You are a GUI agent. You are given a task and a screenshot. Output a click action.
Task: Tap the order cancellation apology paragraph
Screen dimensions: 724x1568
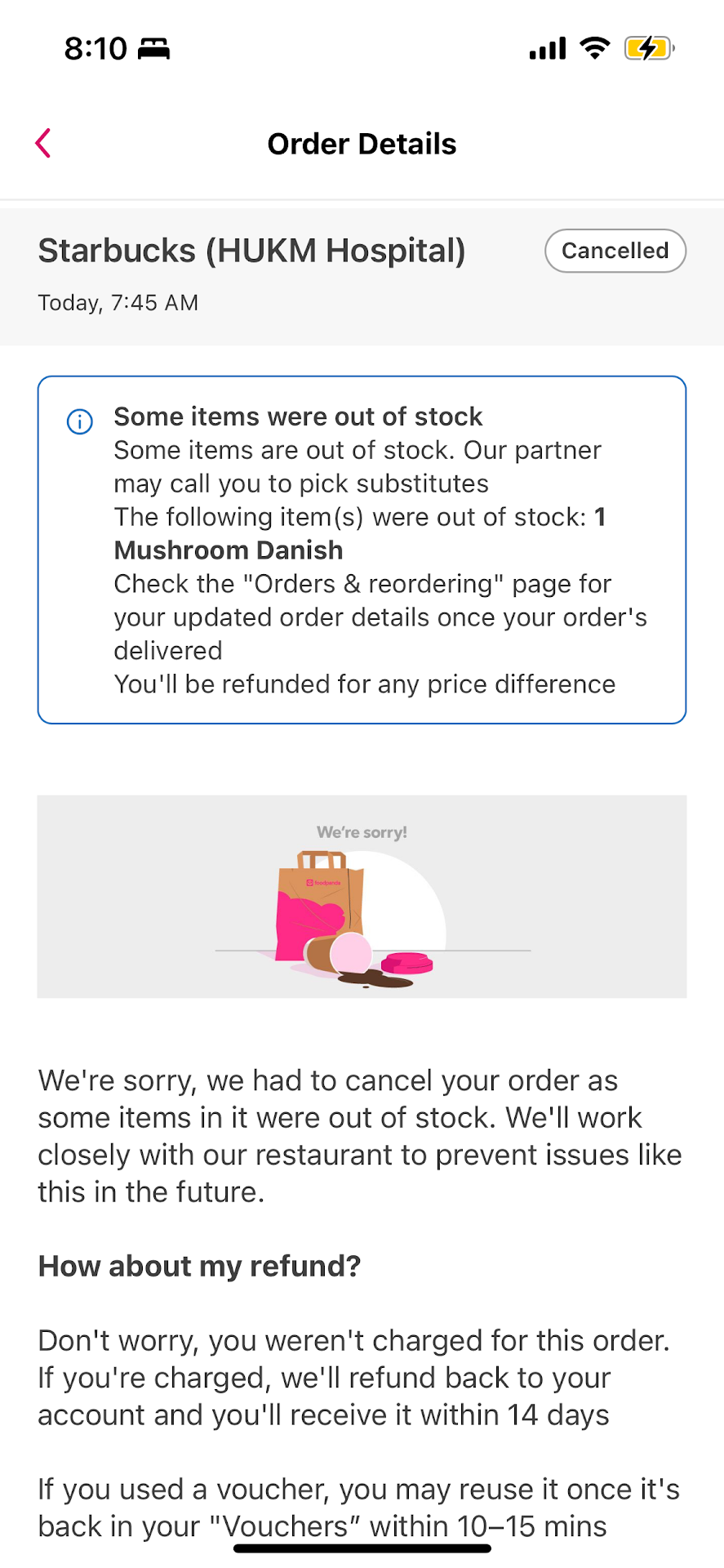[359, 1136]
